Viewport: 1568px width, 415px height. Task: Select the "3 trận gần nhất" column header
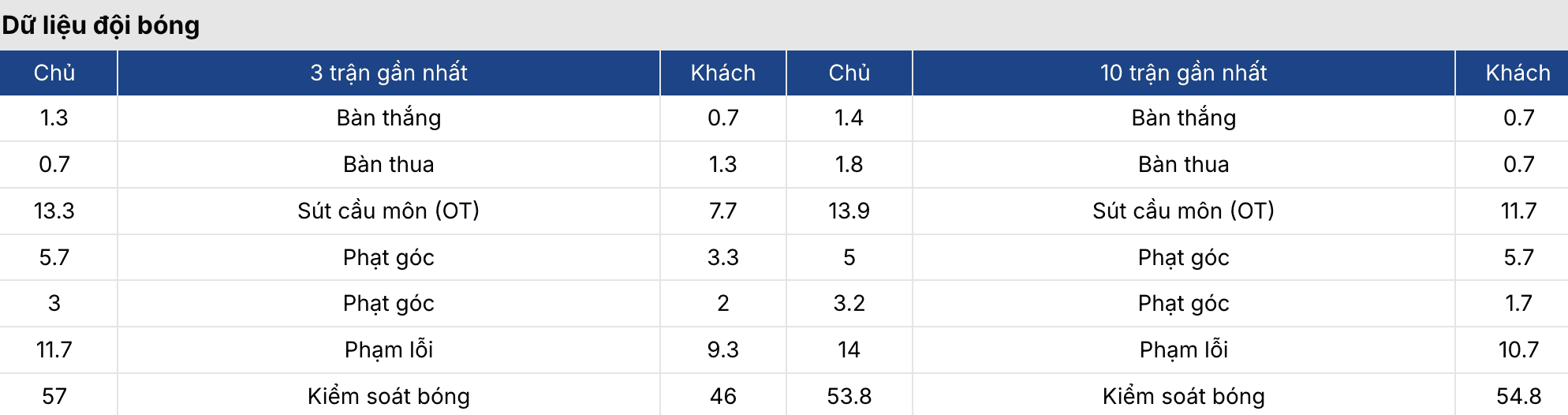pos(388,73)
